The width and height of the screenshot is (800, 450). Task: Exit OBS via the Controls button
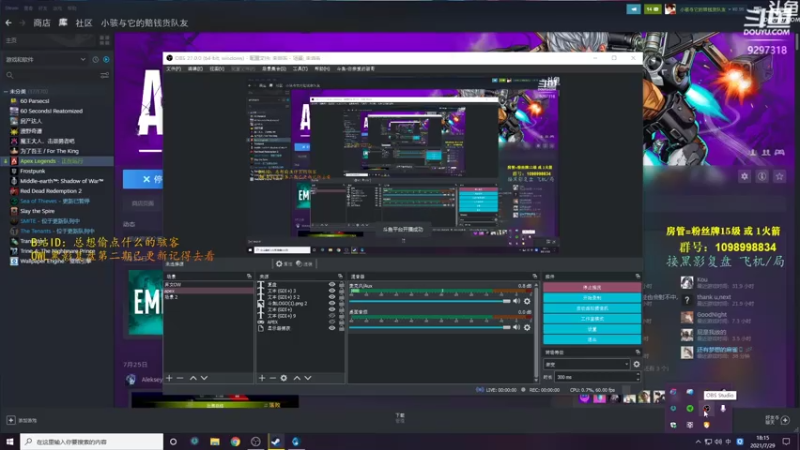coord(592,339)
